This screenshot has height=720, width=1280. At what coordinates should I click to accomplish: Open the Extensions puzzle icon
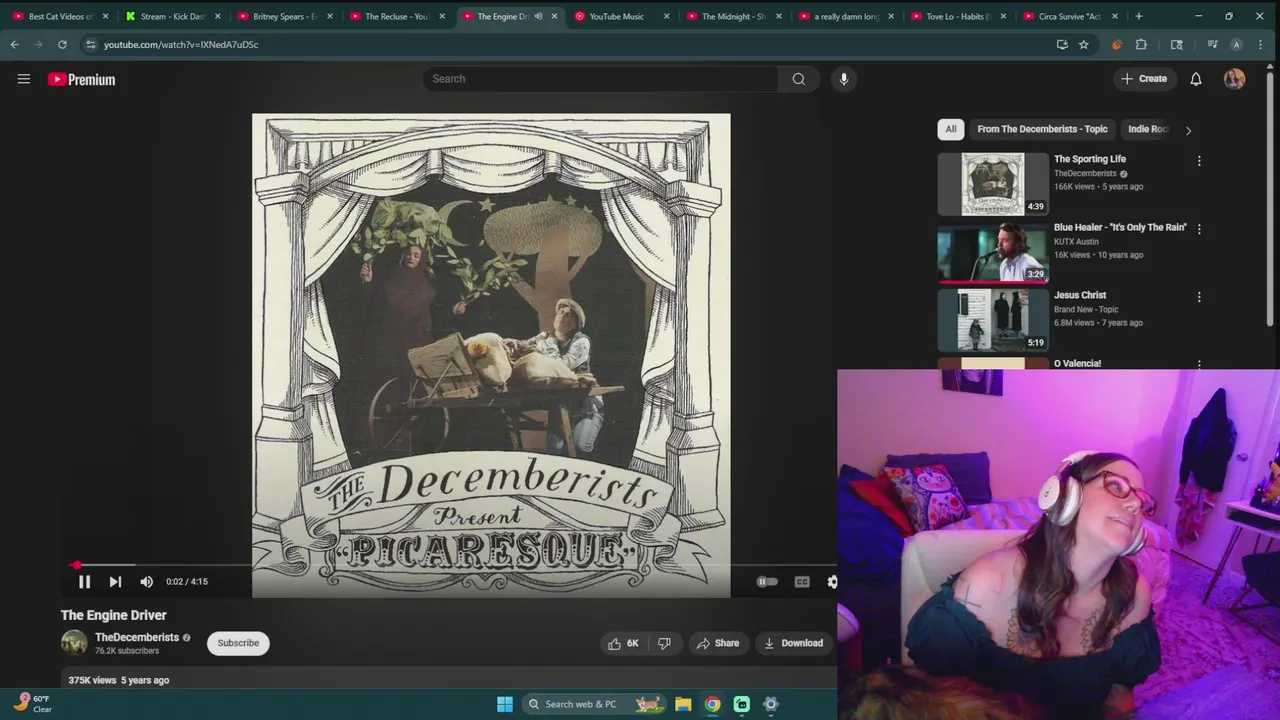tap(1141, 44)
